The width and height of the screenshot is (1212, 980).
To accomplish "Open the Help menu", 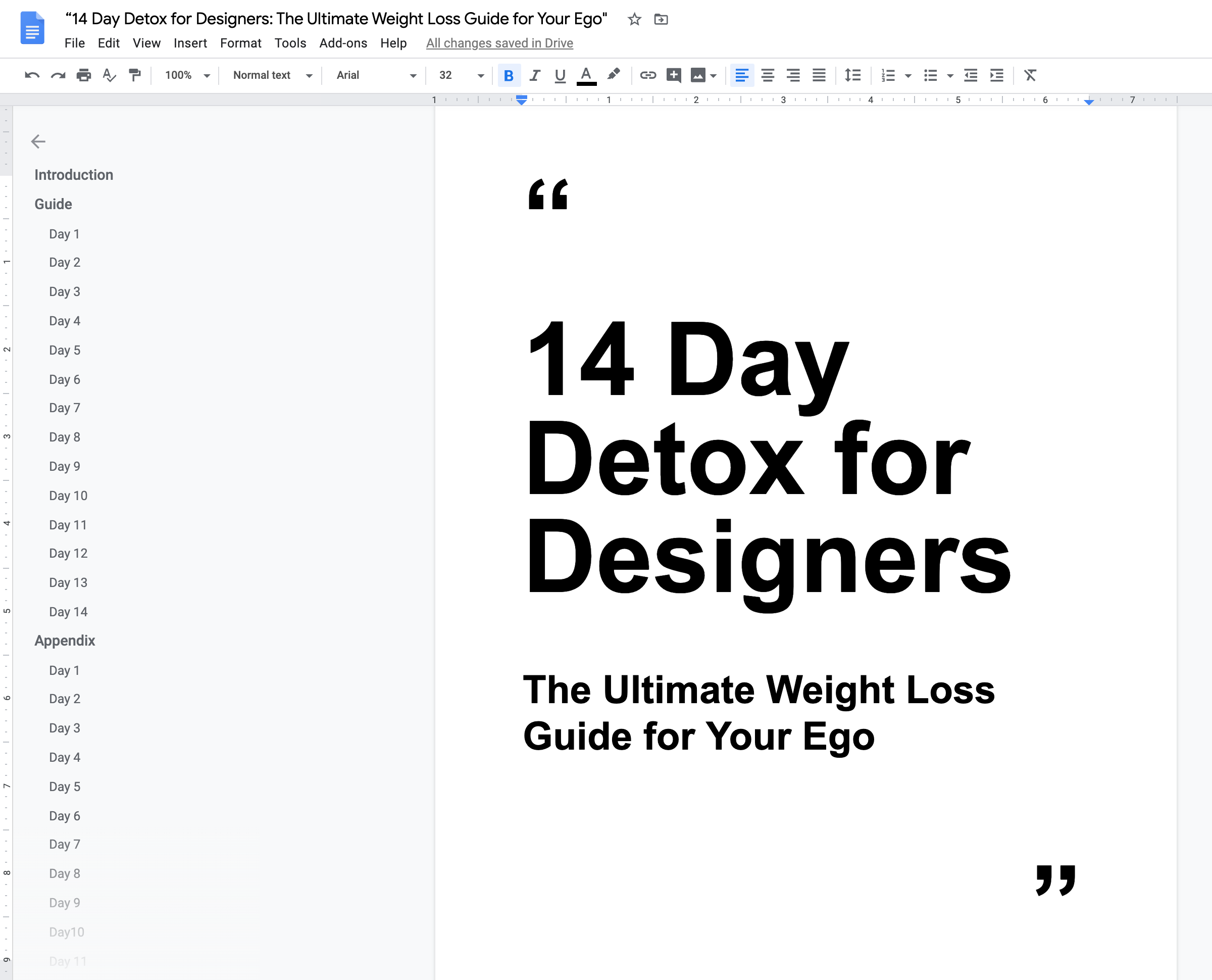I will [393, 43].
